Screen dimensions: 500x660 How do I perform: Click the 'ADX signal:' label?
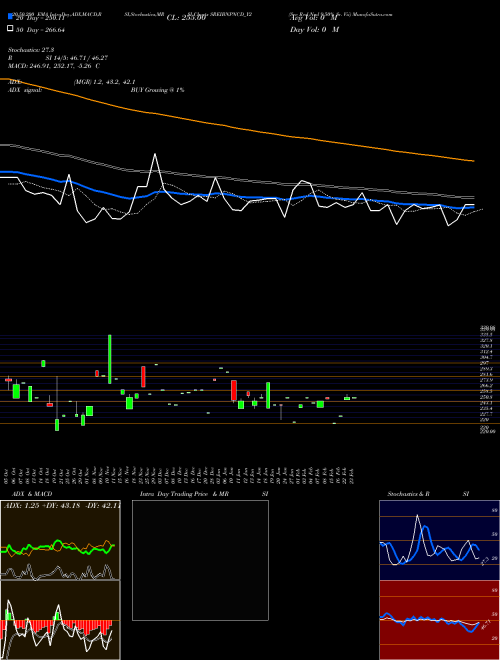point(25,90)
